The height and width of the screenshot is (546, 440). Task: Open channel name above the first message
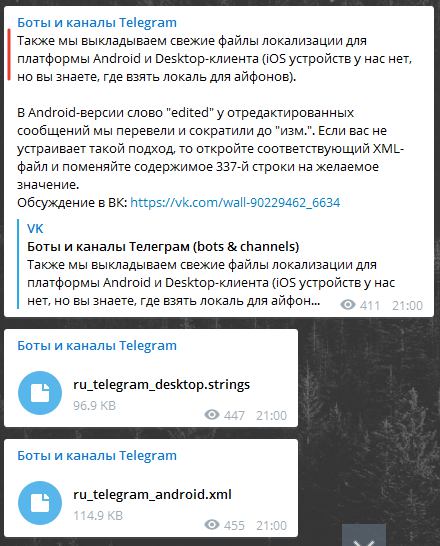97,23
